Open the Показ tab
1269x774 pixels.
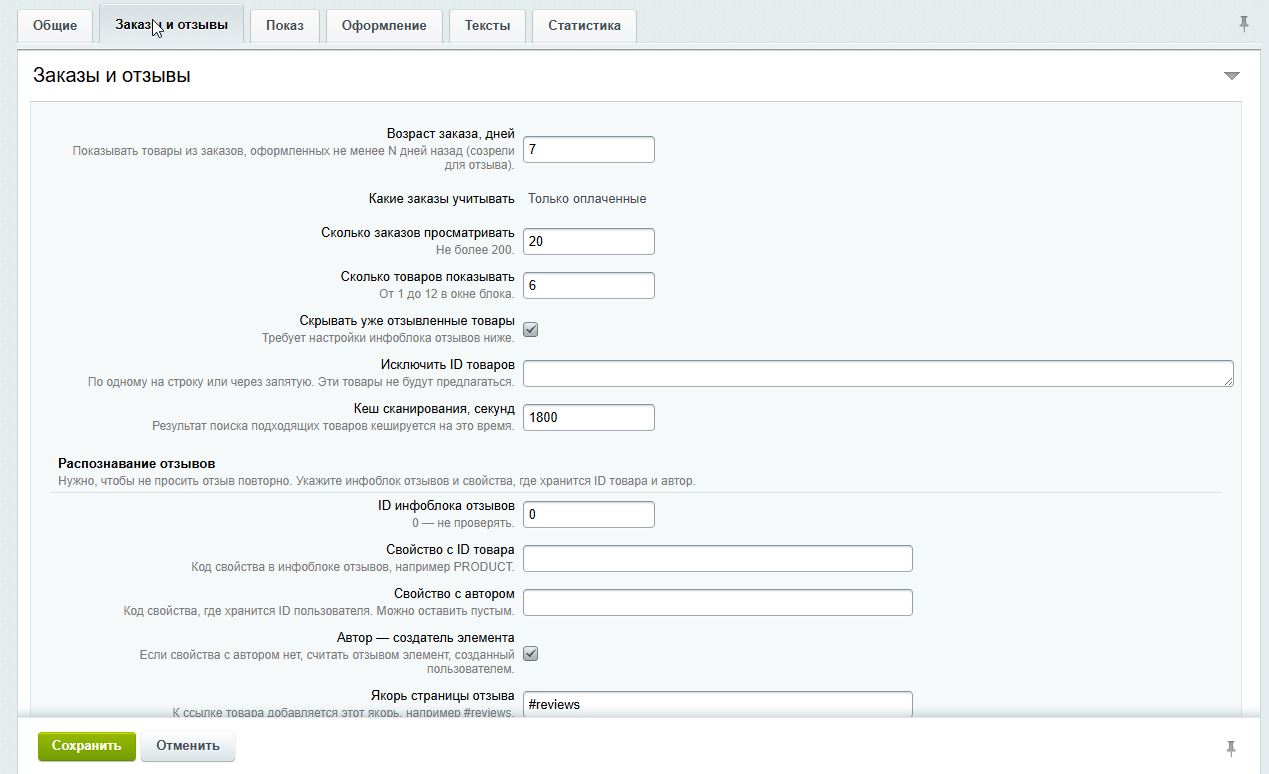(x=285, y=26)
